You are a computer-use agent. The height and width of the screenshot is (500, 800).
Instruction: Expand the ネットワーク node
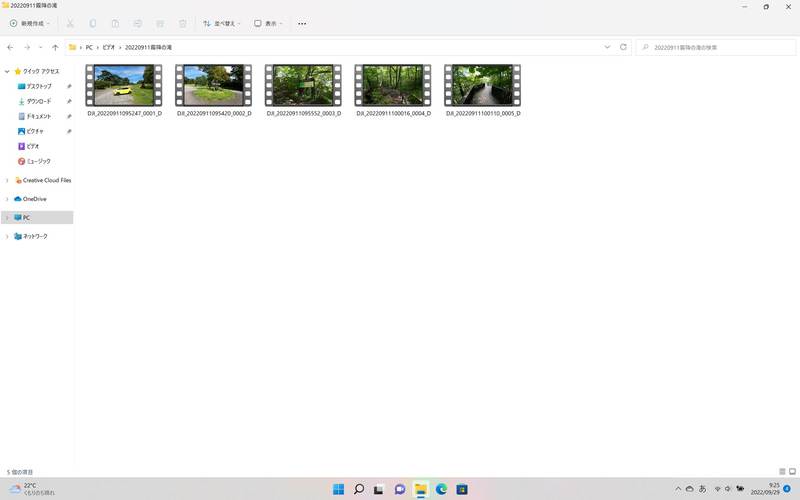tap(7, 237)
